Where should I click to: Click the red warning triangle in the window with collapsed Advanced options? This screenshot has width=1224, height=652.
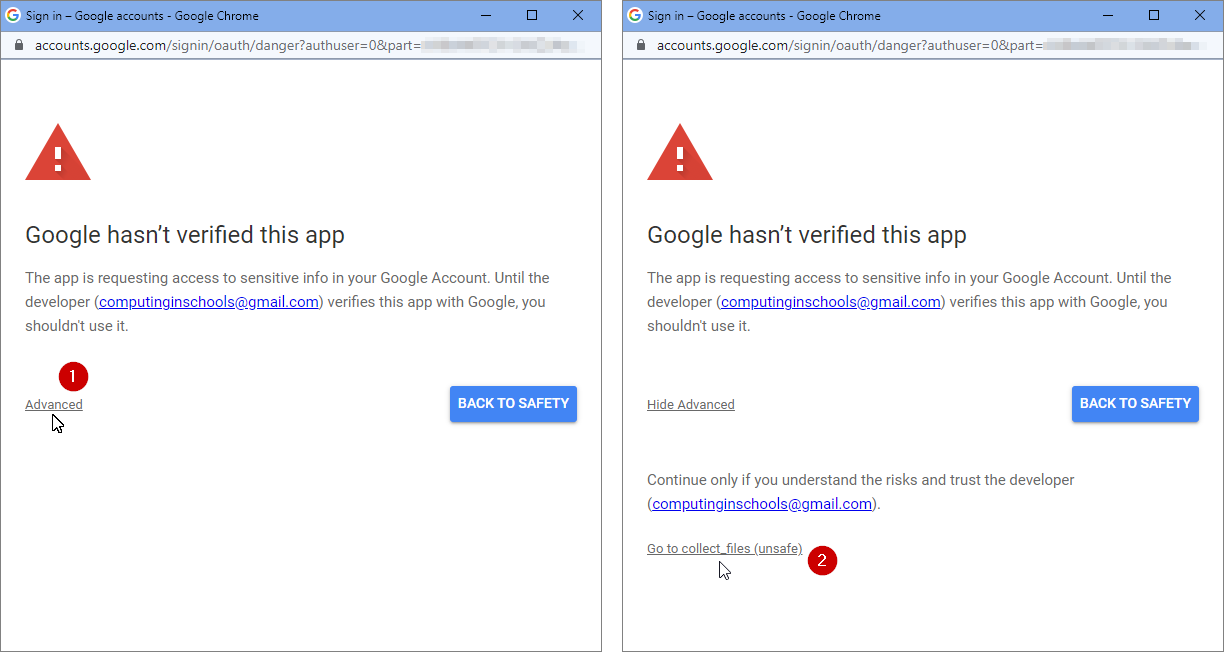(x=58, y=153)
